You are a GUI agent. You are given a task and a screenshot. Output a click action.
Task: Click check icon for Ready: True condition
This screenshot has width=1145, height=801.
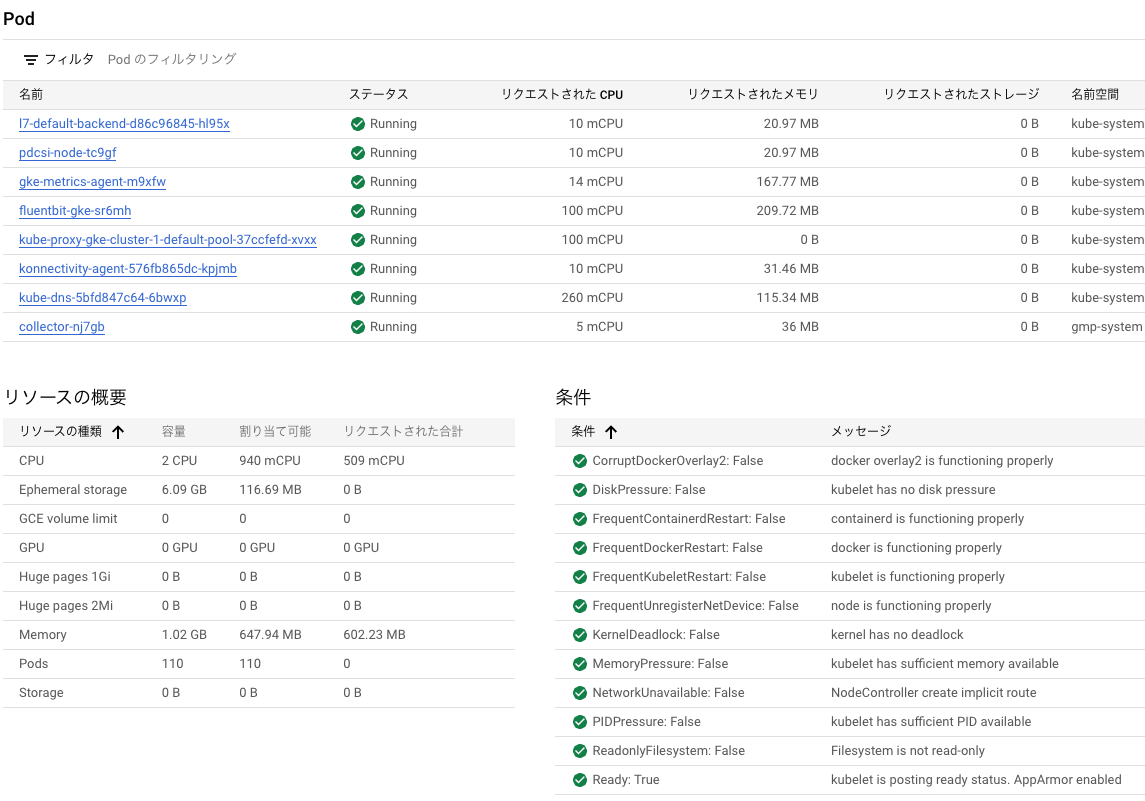click(580, 780)
